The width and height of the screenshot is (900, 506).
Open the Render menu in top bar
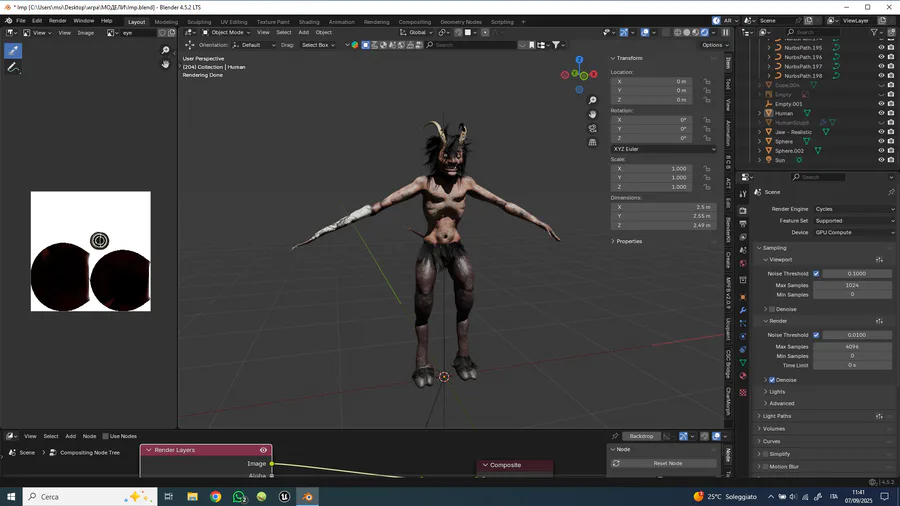point(57,21)
